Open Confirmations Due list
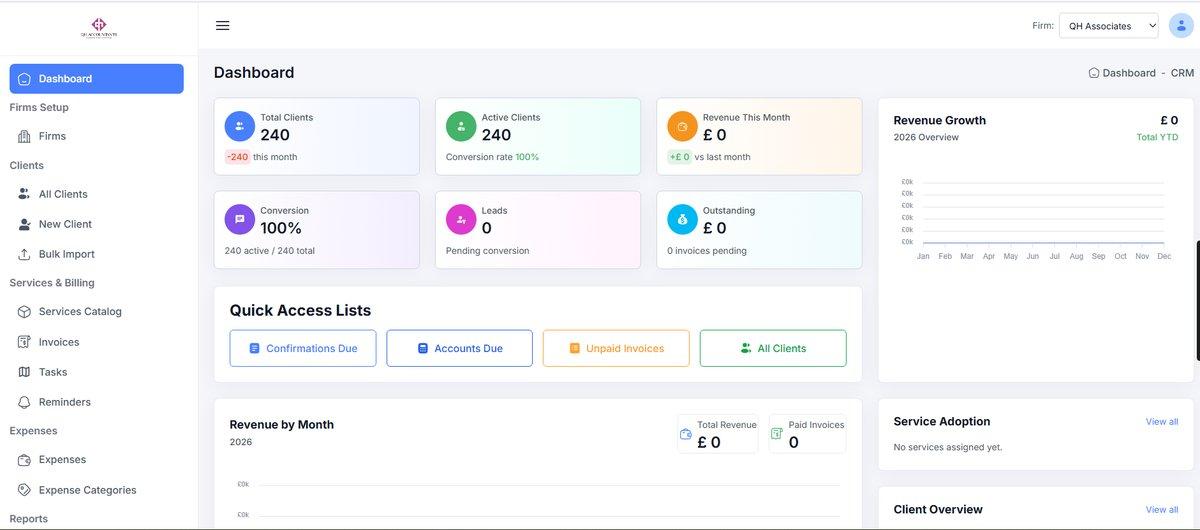This screenshot has height=530, width=1200. (x=303, y=348)
